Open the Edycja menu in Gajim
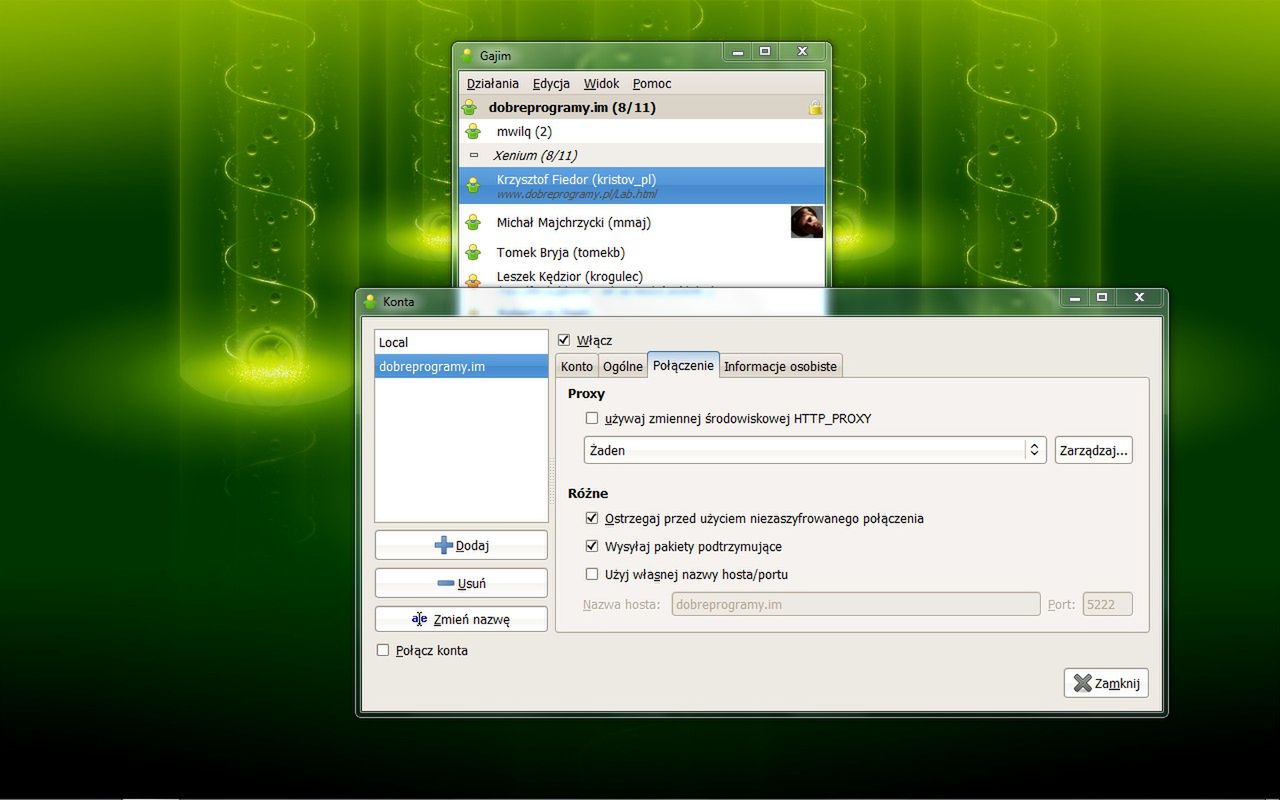 click(551, 84)
